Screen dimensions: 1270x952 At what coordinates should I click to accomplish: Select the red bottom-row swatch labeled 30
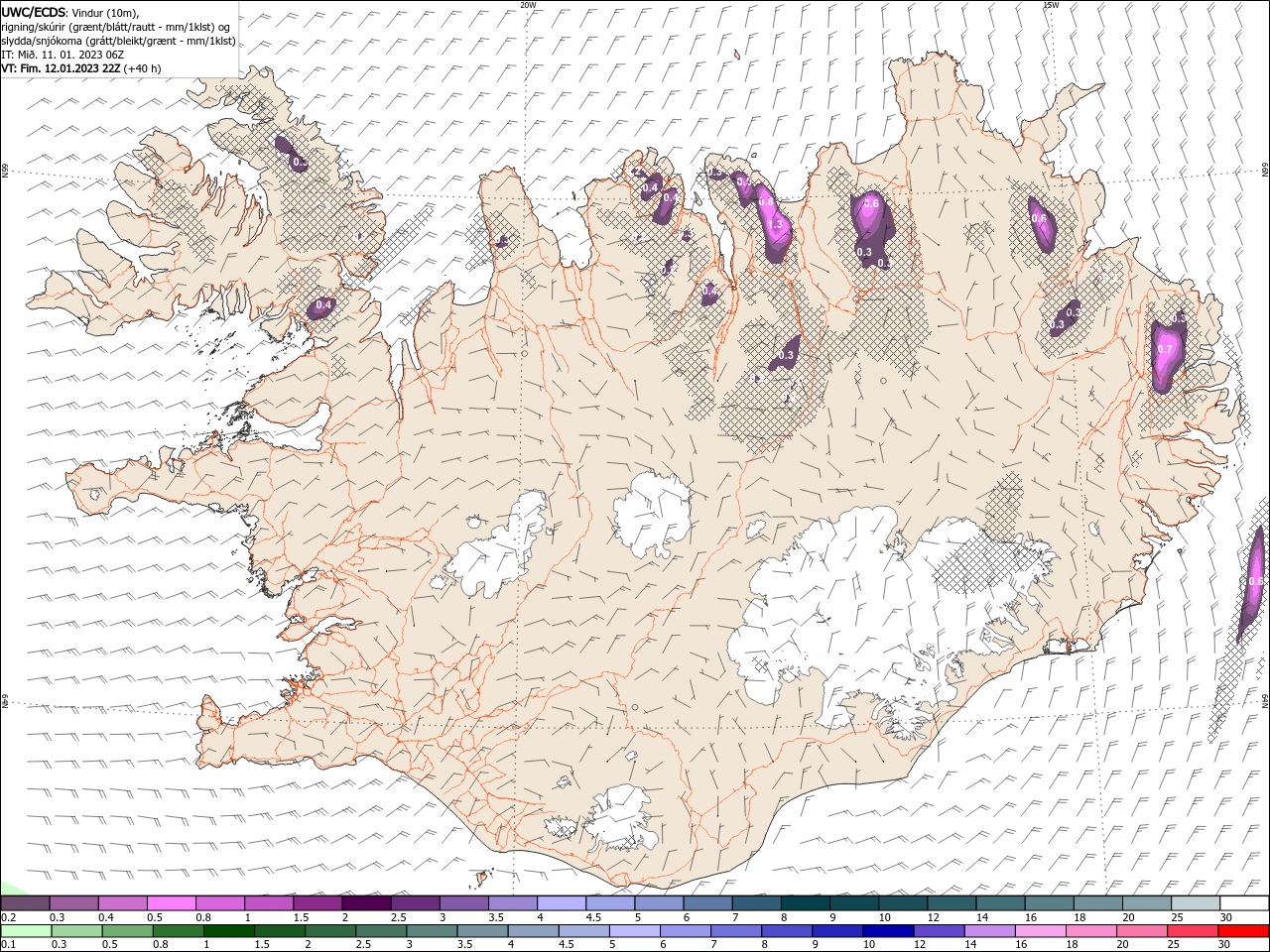[1243, 931]
